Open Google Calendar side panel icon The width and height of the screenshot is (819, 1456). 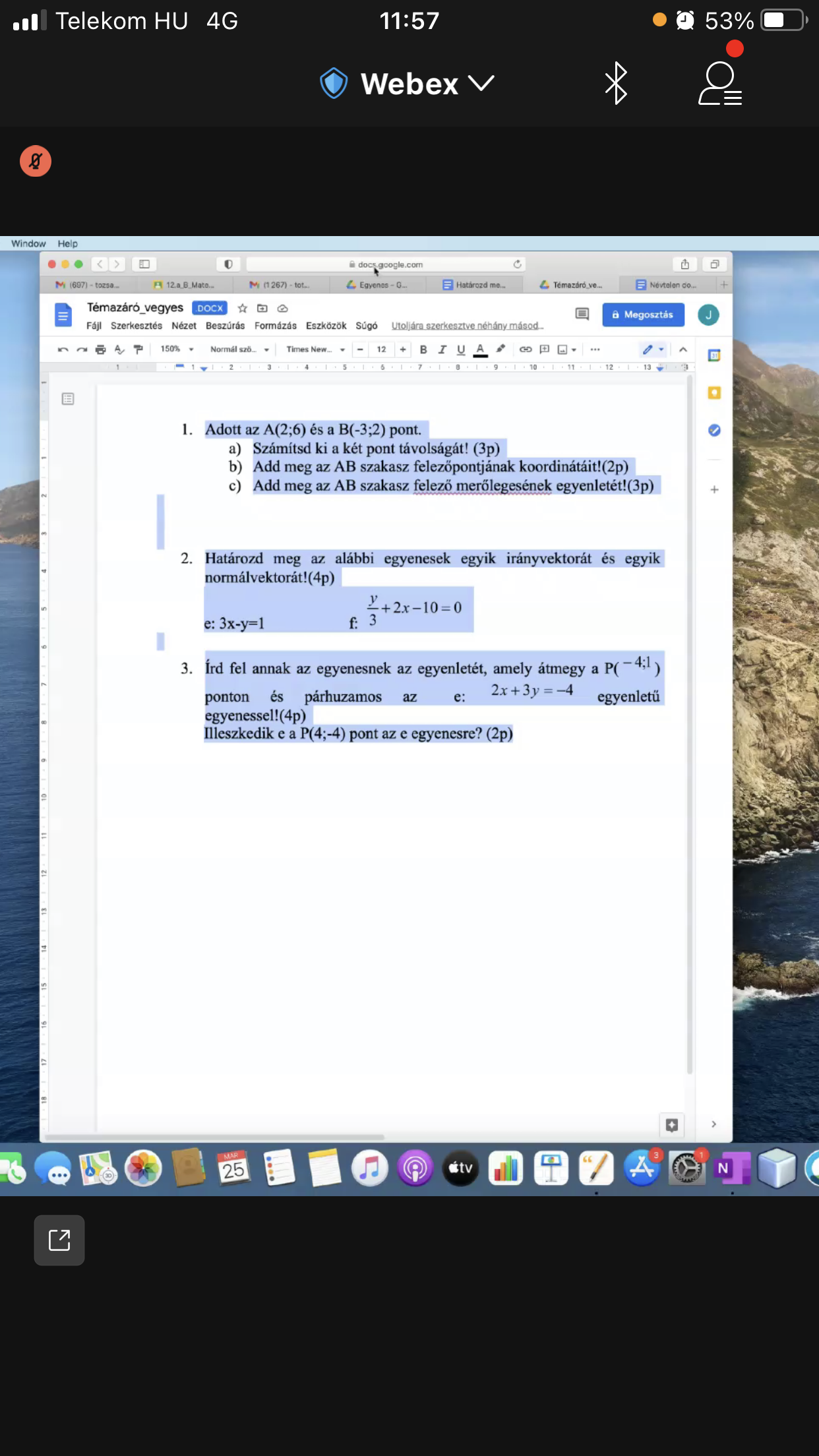click(x=713, y=355)
